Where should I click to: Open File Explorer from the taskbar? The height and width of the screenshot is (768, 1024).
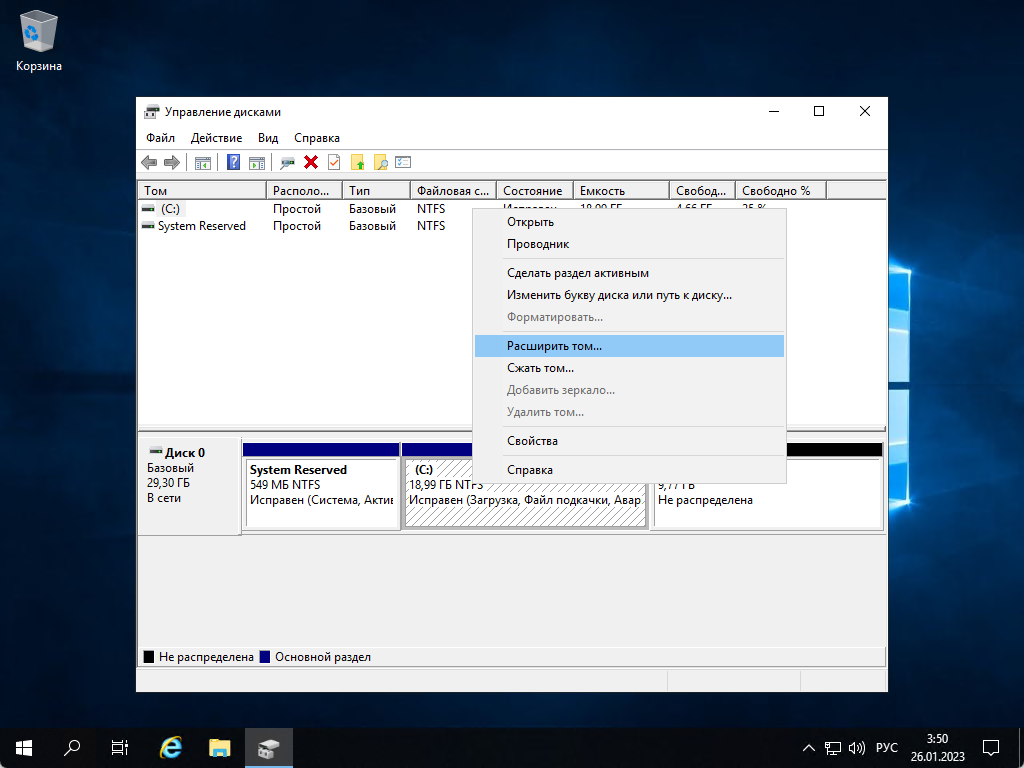[x=219, y=747]
